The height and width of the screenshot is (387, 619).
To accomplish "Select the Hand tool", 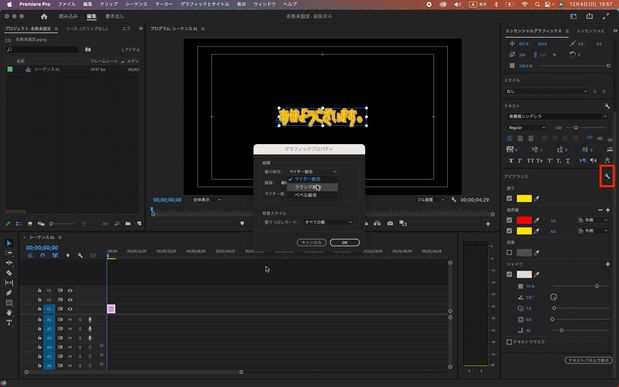I will click(x=9, y=313).
